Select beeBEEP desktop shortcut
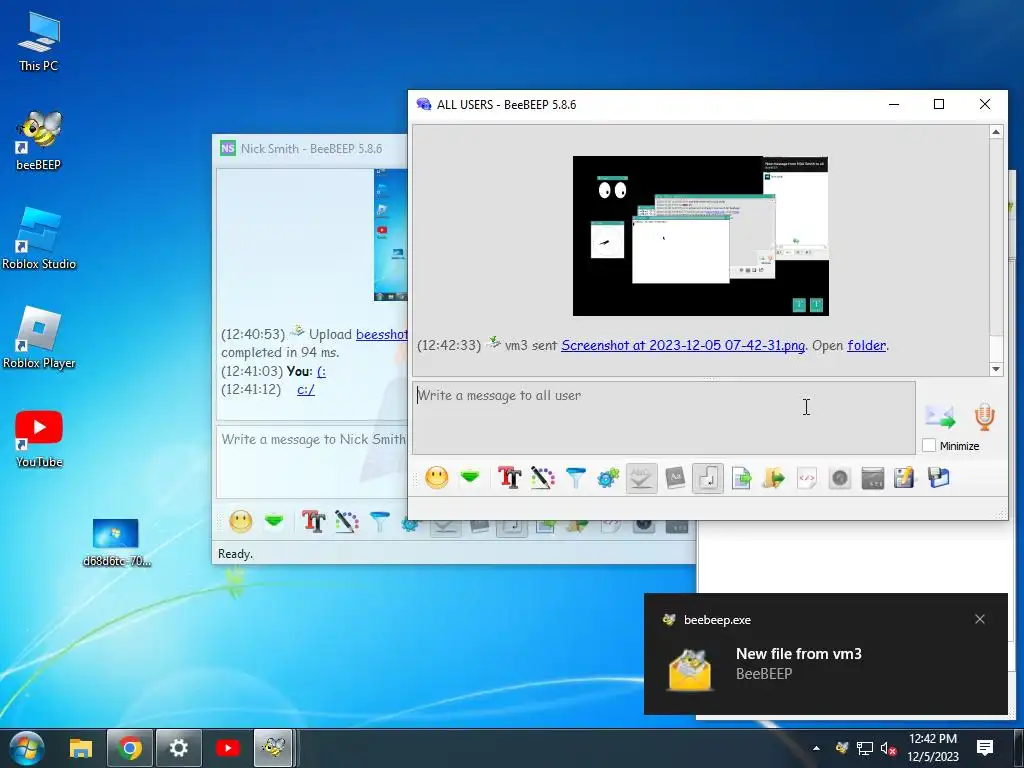This screenshot has width=1024, height=768. 39,140
